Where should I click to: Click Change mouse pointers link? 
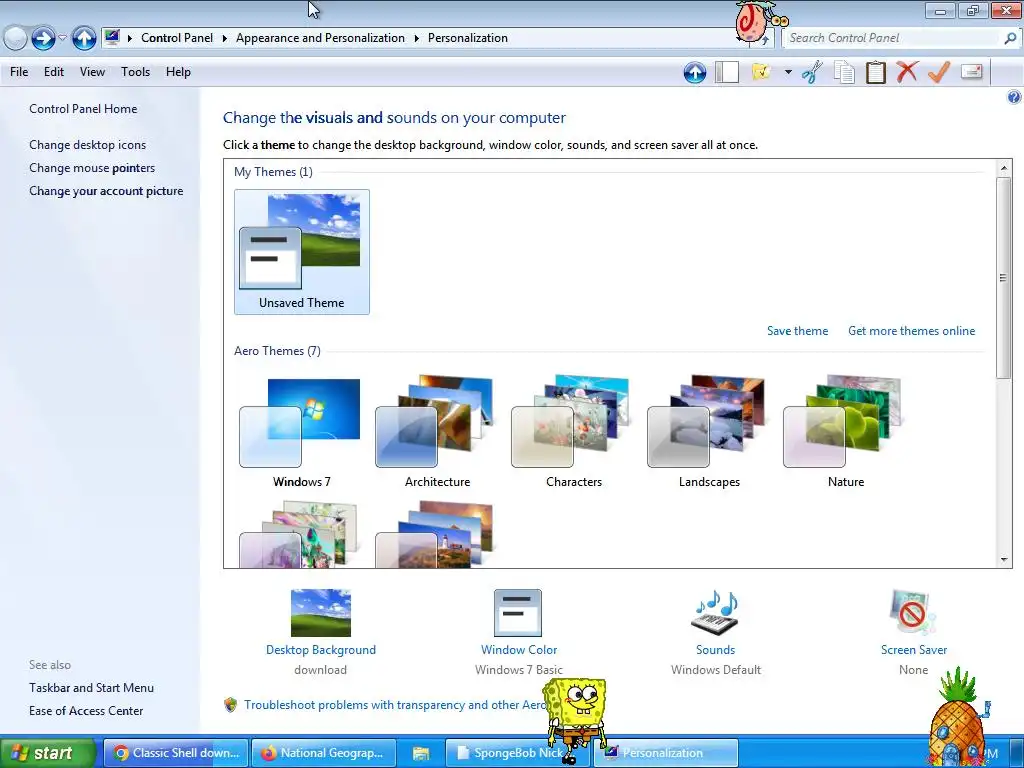[x=92, y=168]
